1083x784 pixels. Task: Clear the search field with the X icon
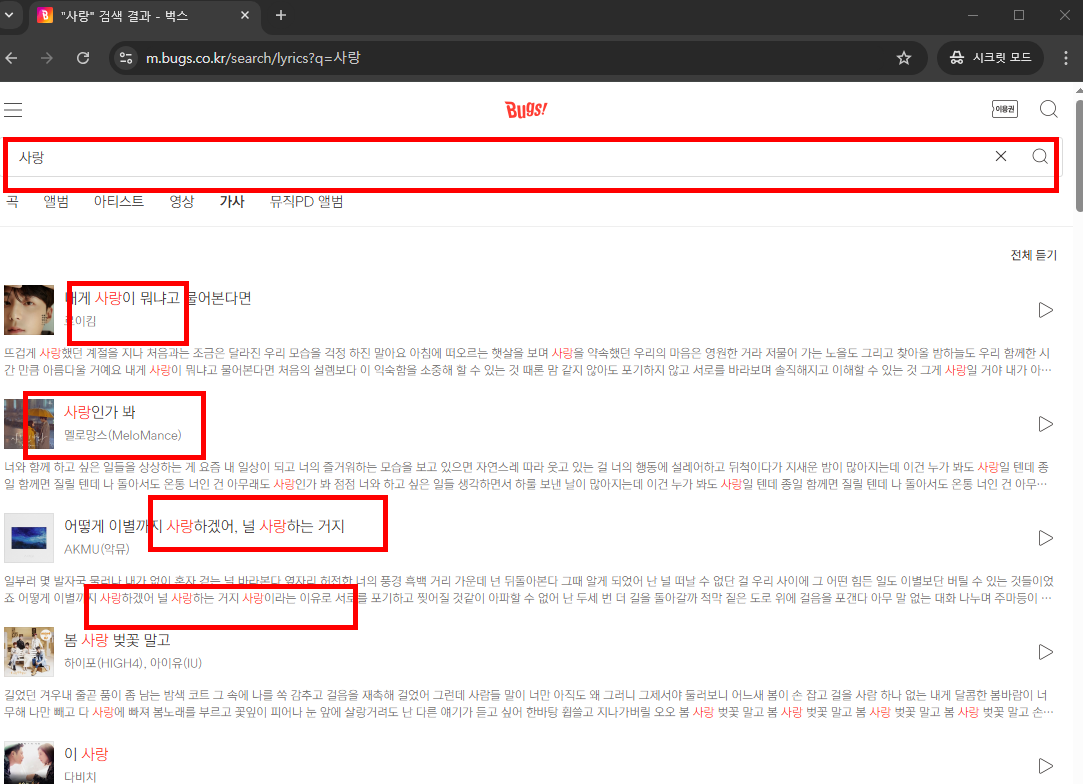pos(1001,156)
